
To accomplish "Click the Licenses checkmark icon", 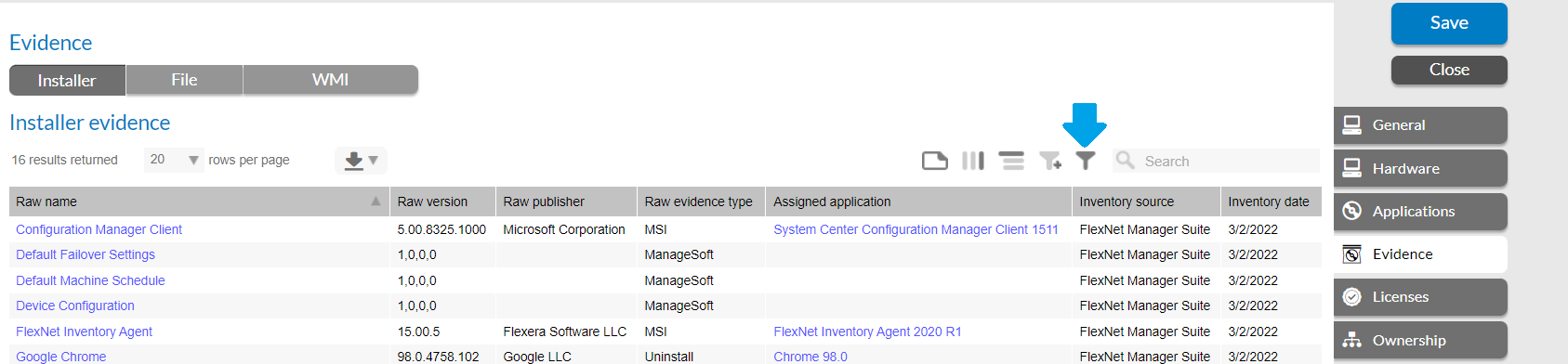I will click(x=1352, y=297).
